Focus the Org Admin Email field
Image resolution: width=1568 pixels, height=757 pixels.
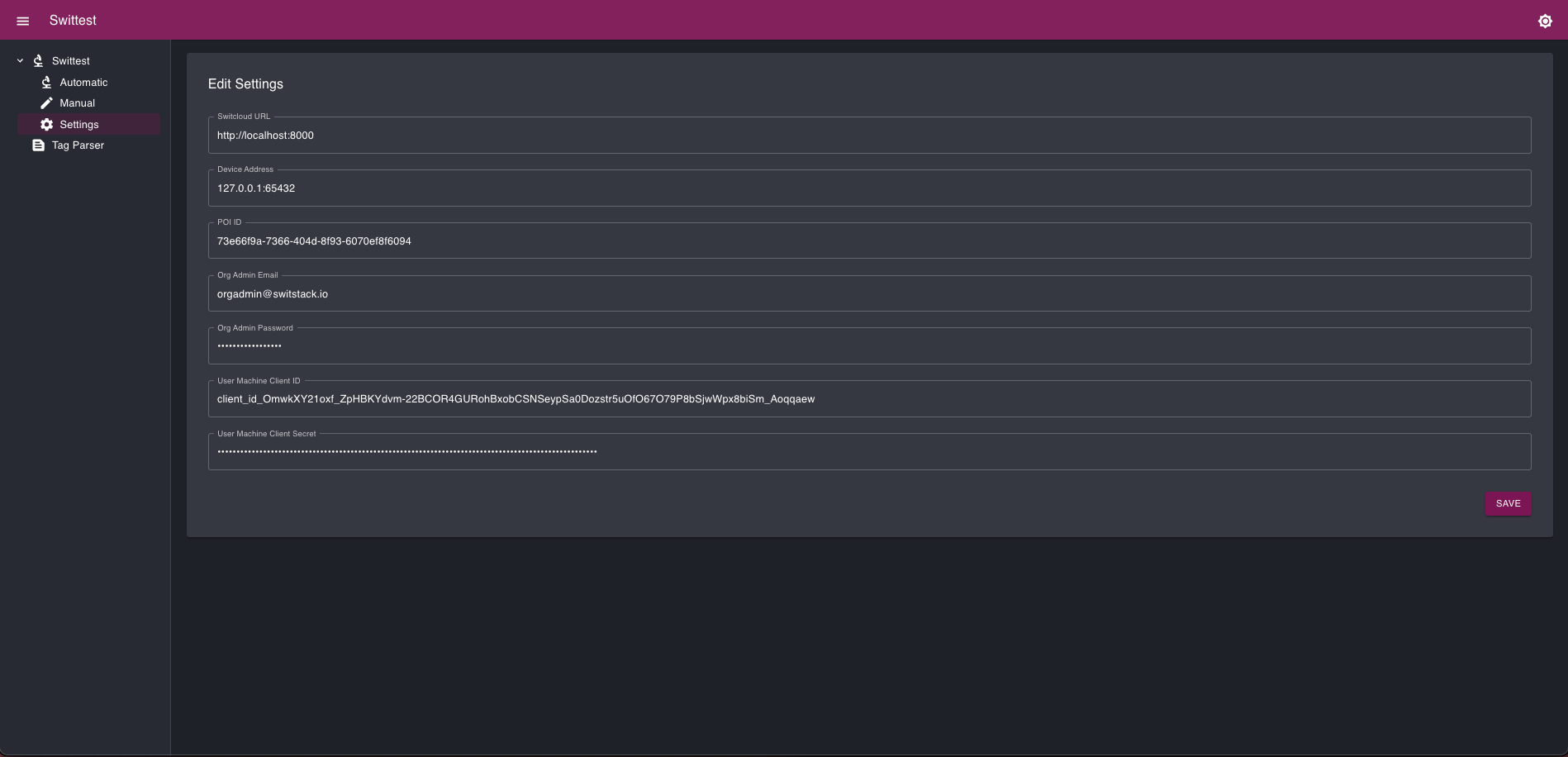(x=869, y=293)
